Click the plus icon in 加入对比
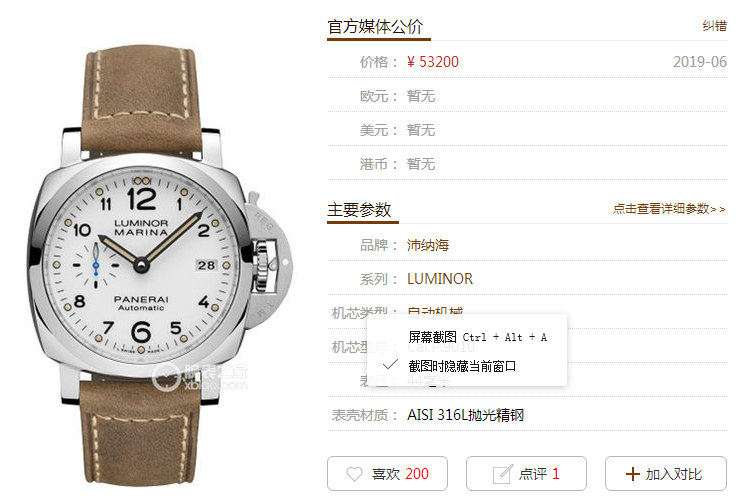 (633, 474)
